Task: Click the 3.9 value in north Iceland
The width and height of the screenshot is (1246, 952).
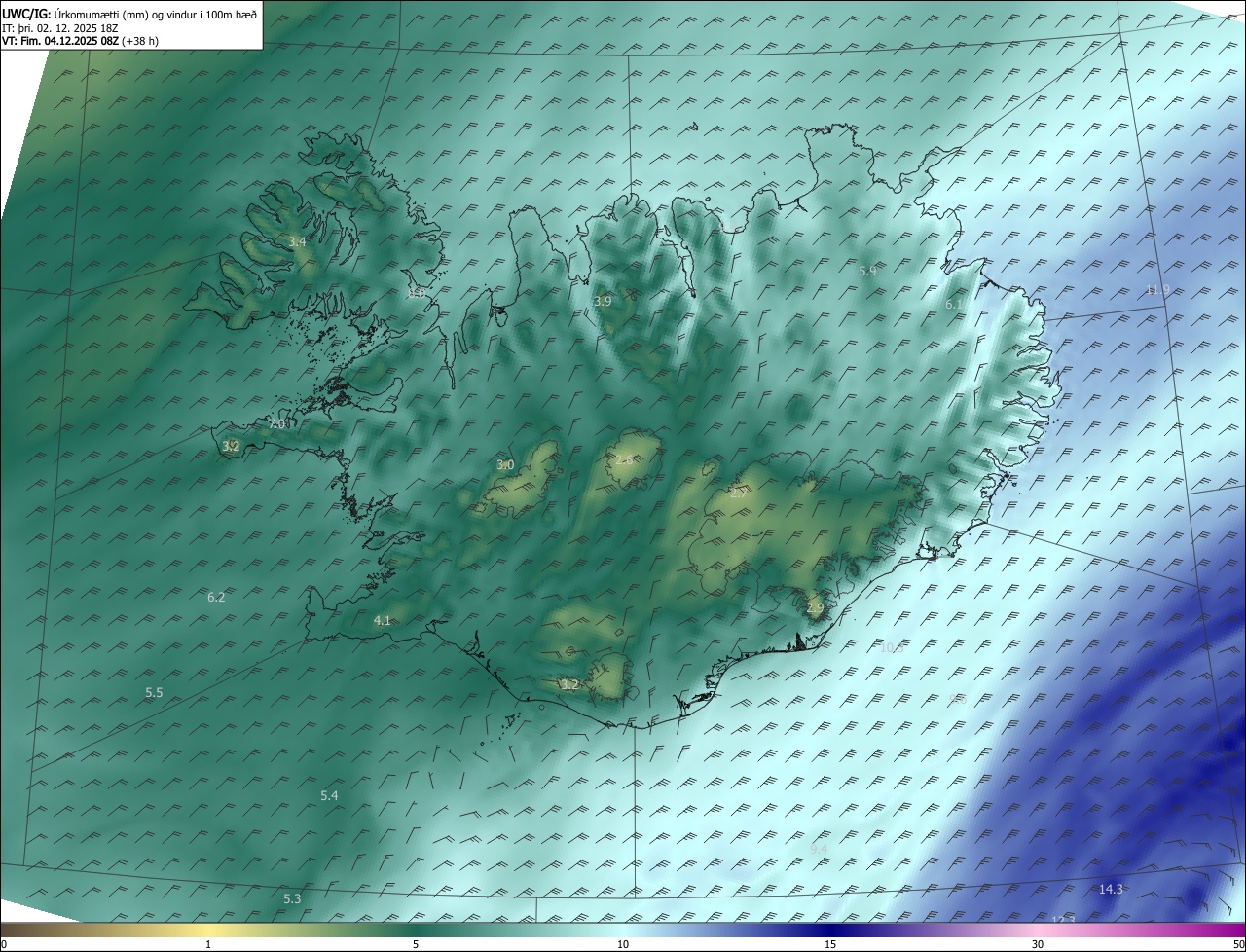Action: click(x=603, y=302)
